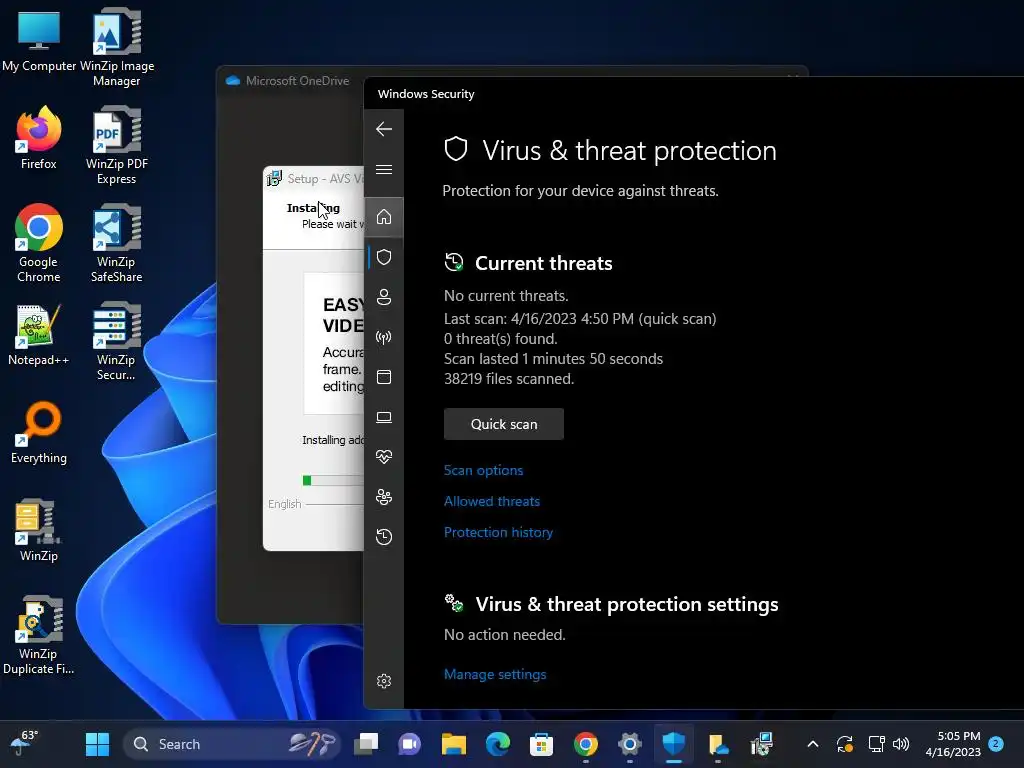Select the Notepad++ desktop shortcut

39,334
